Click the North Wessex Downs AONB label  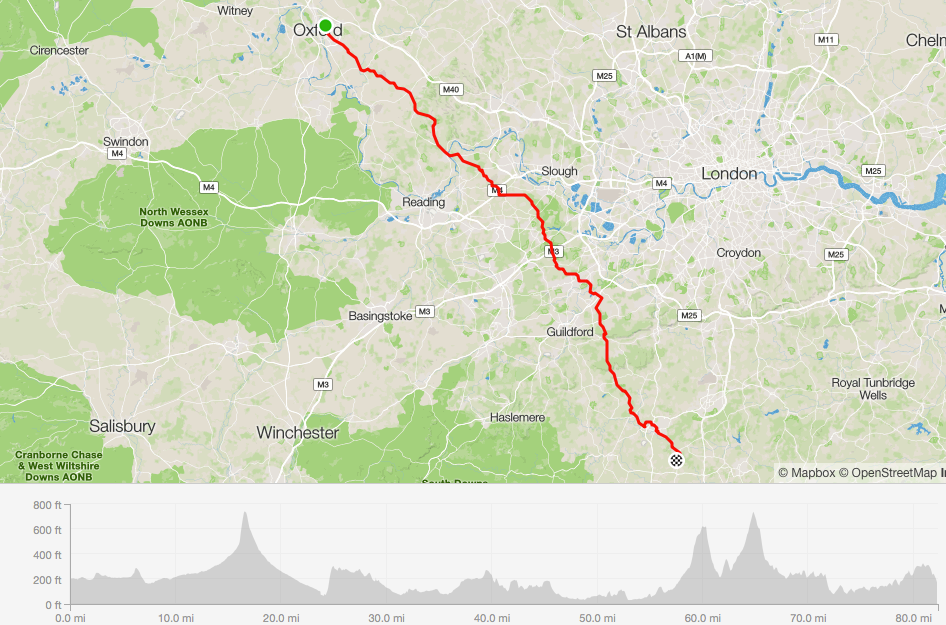174,217
